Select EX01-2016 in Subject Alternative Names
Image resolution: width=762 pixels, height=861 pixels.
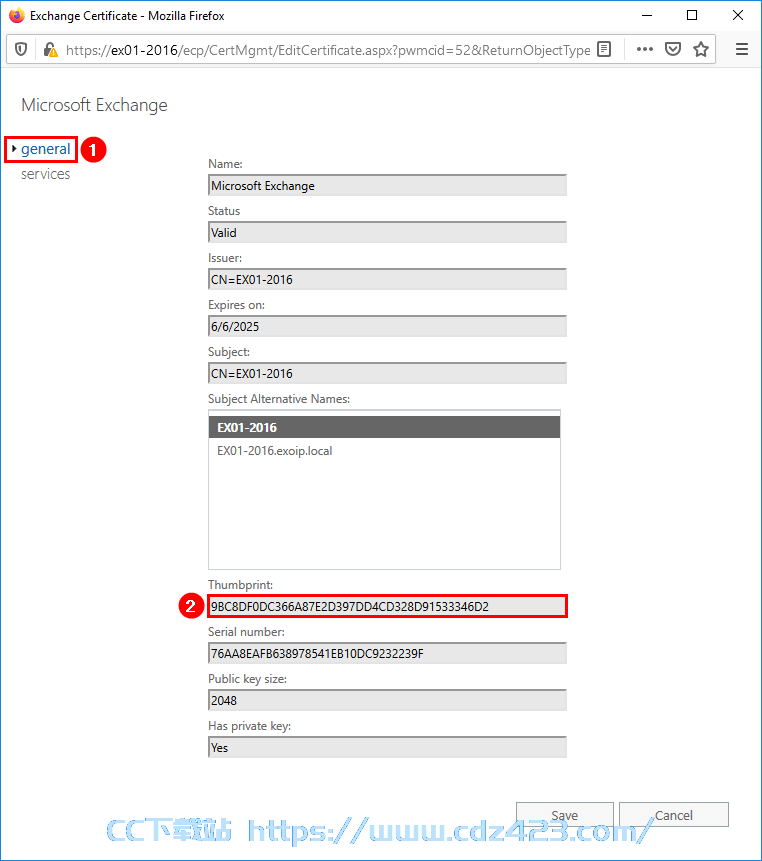(x=384, y=427)
